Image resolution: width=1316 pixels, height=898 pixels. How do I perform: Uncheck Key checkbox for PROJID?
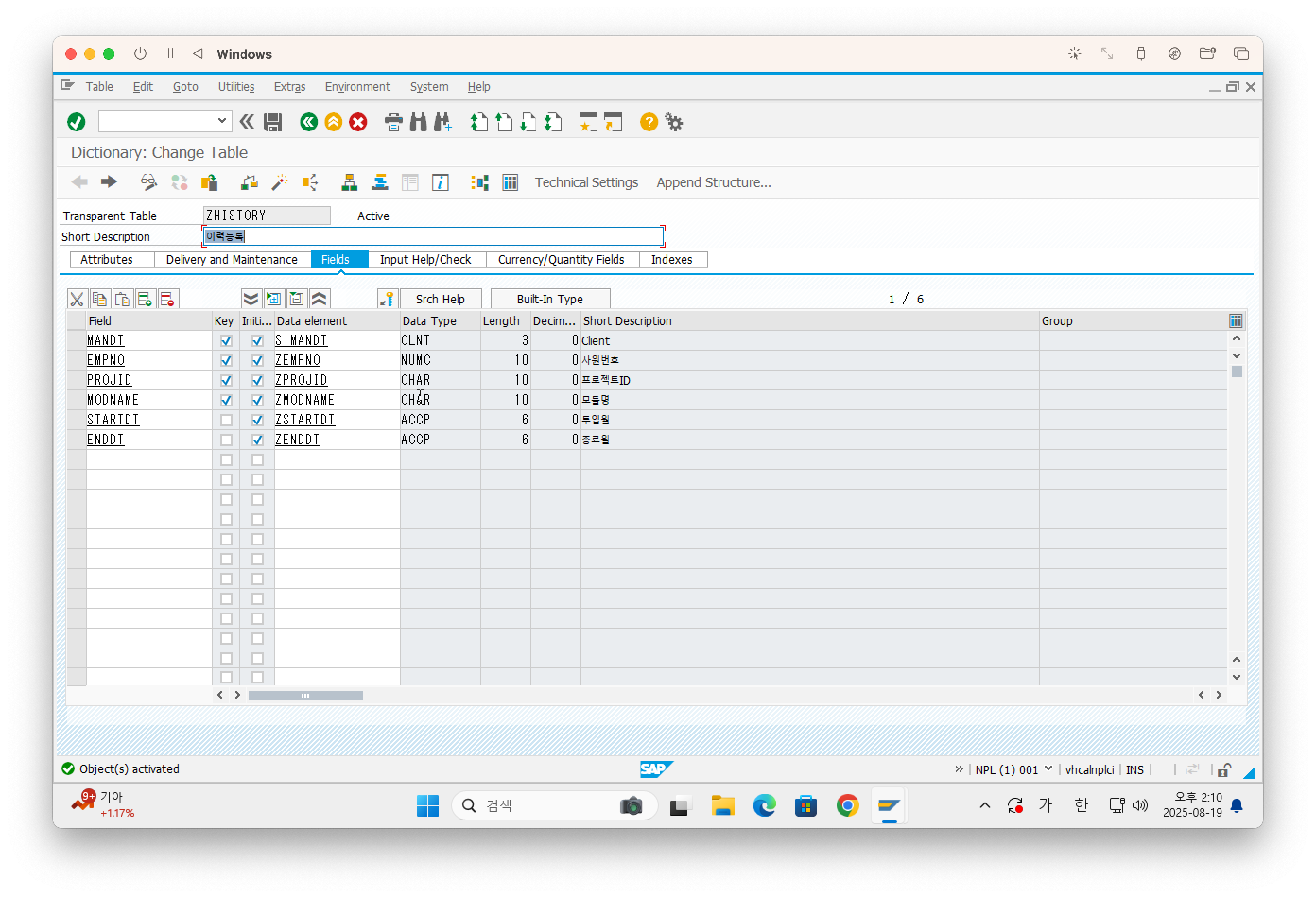pos(226,380)
